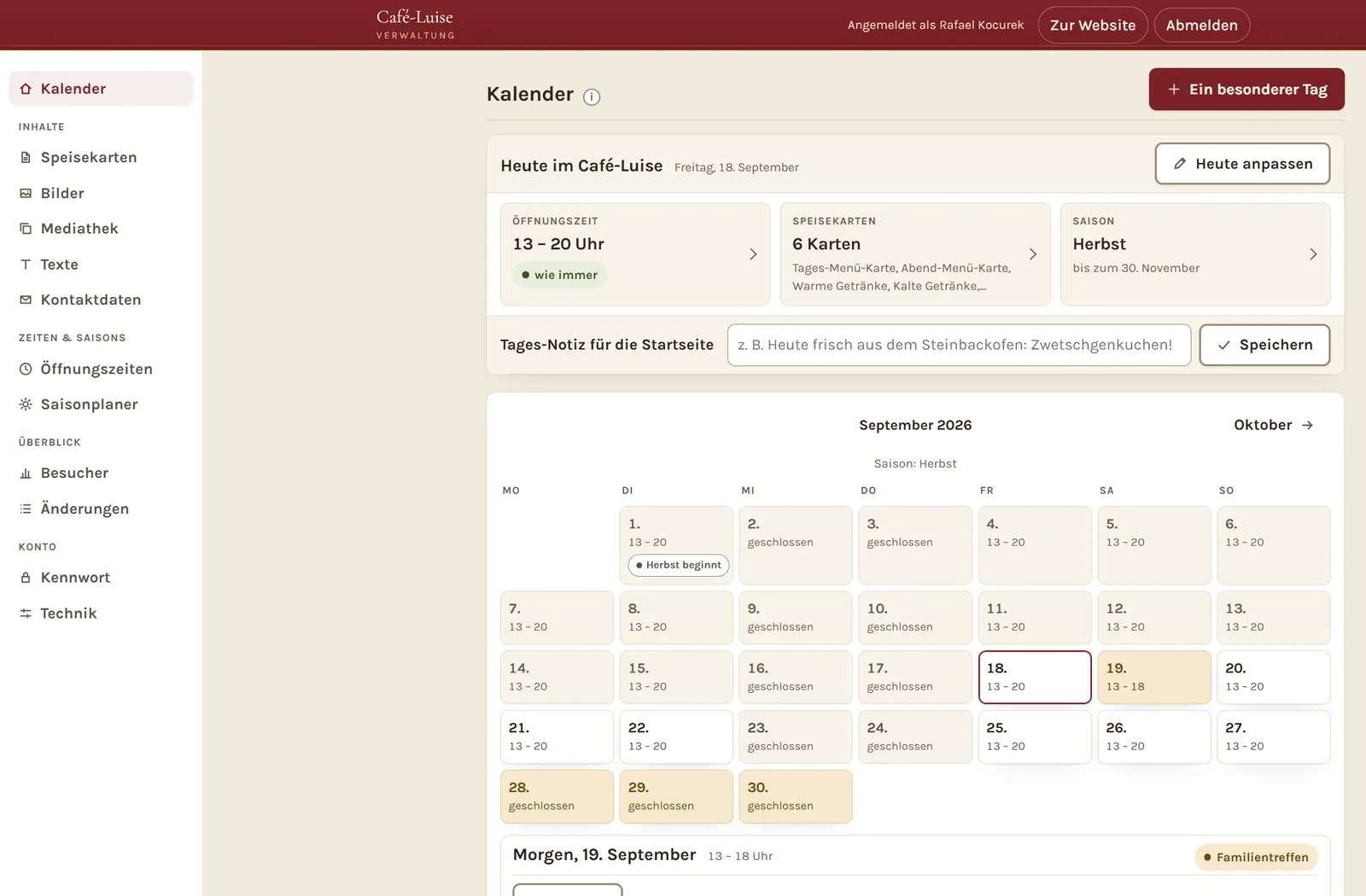This screenshot has height=896, width=1366.
Task: Click the info icon beside Kalender heading
Action: tap(592, 96)
